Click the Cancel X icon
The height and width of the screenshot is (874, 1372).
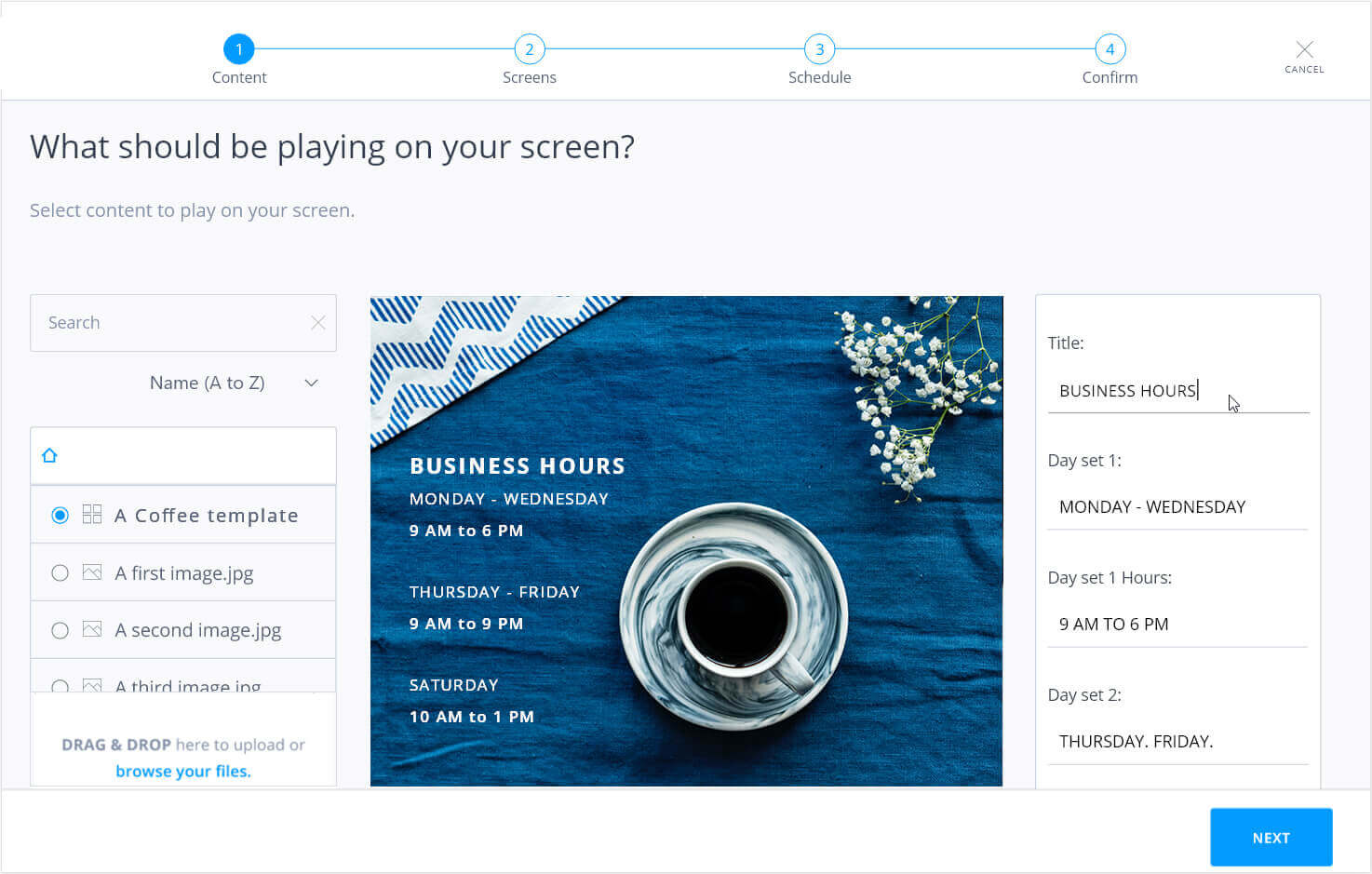[1304, 49]
